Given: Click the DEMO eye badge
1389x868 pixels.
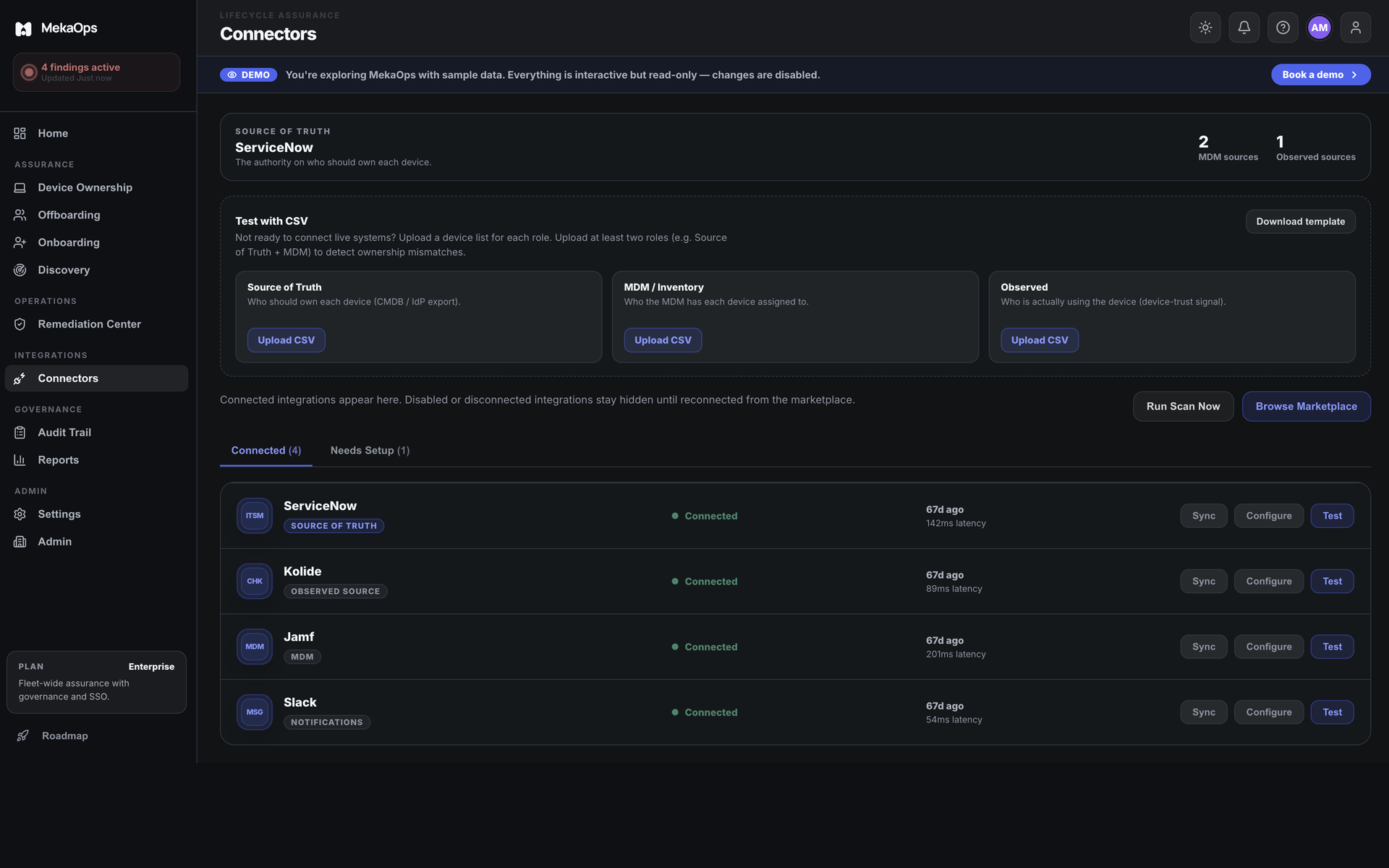Looking at the screenshot, I should click(x=249, y=75).
